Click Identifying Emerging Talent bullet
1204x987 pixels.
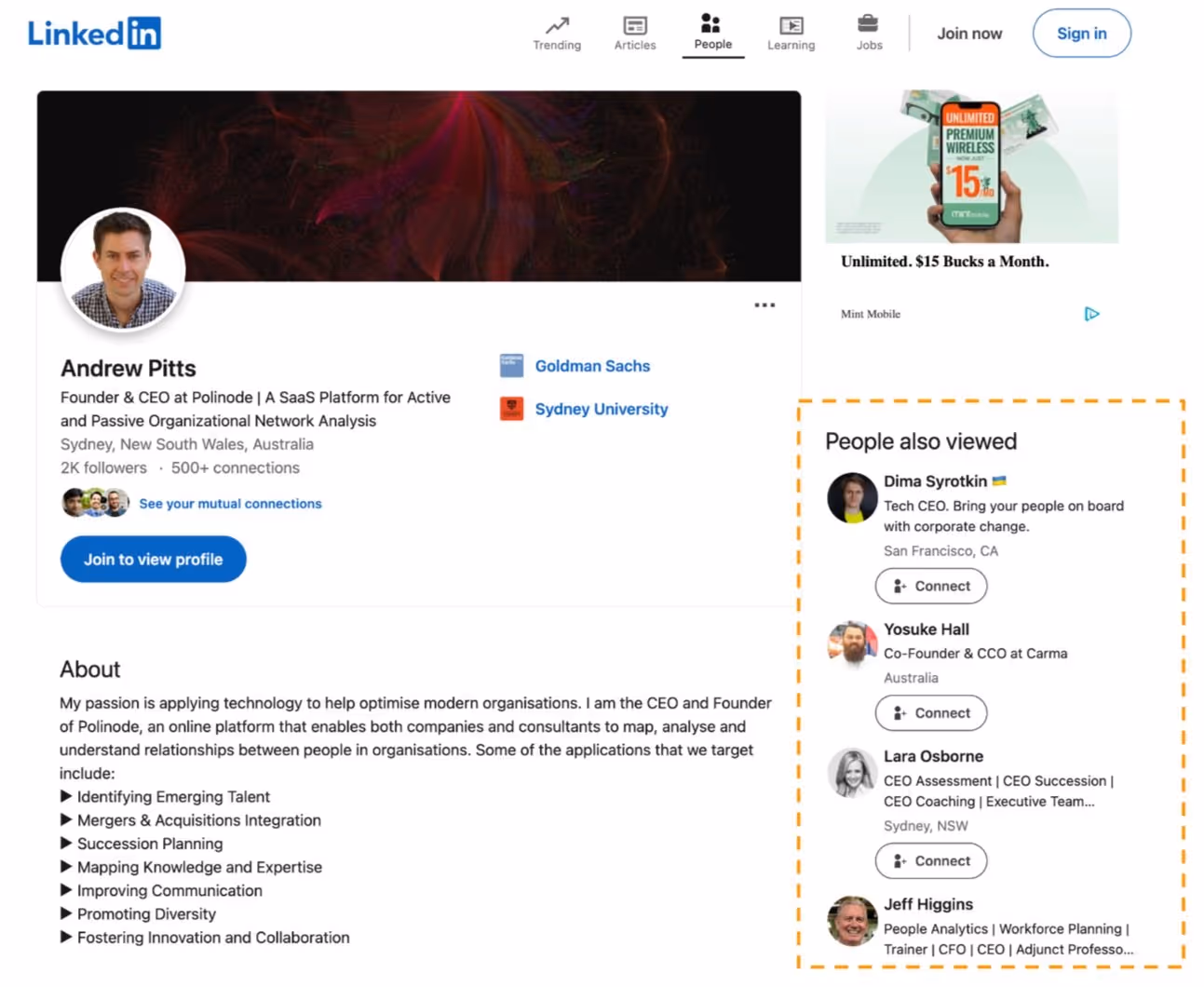pos(165,797)
